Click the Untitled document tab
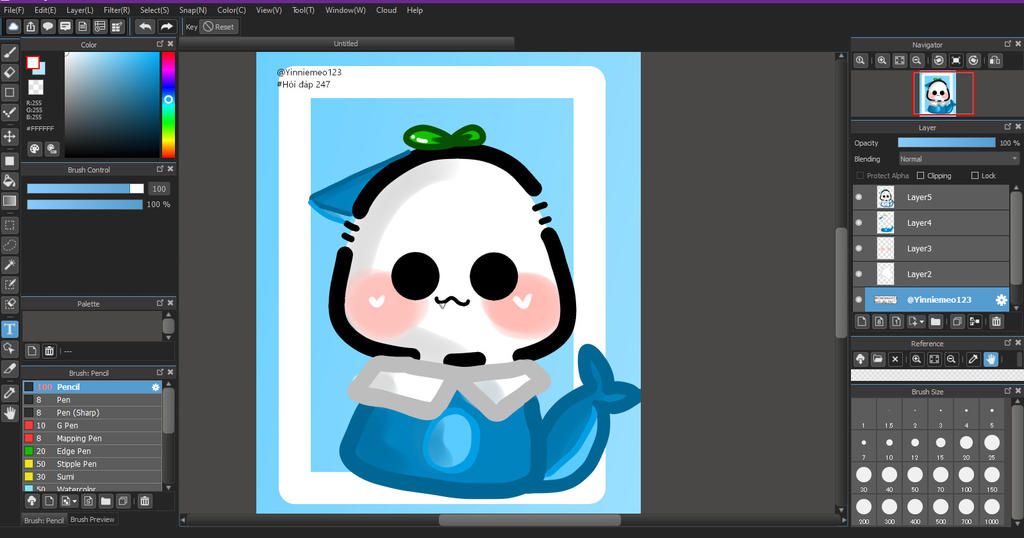Screen dimensions: 1024x538 345,44
